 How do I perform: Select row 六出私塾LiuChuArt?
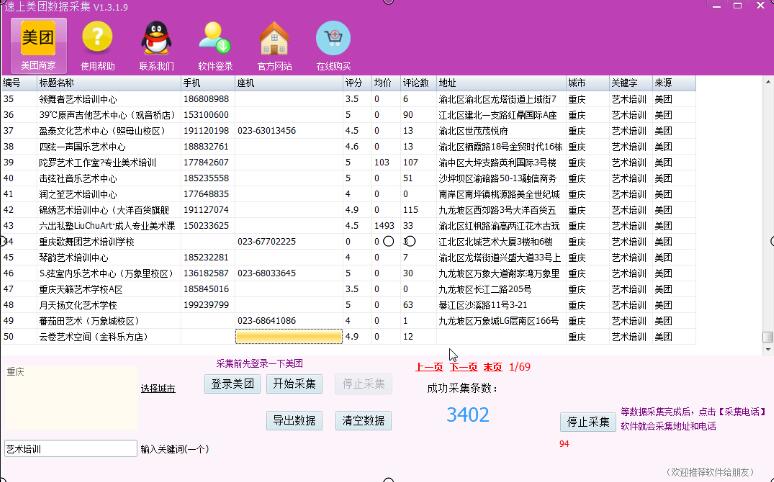click(348, 226)
